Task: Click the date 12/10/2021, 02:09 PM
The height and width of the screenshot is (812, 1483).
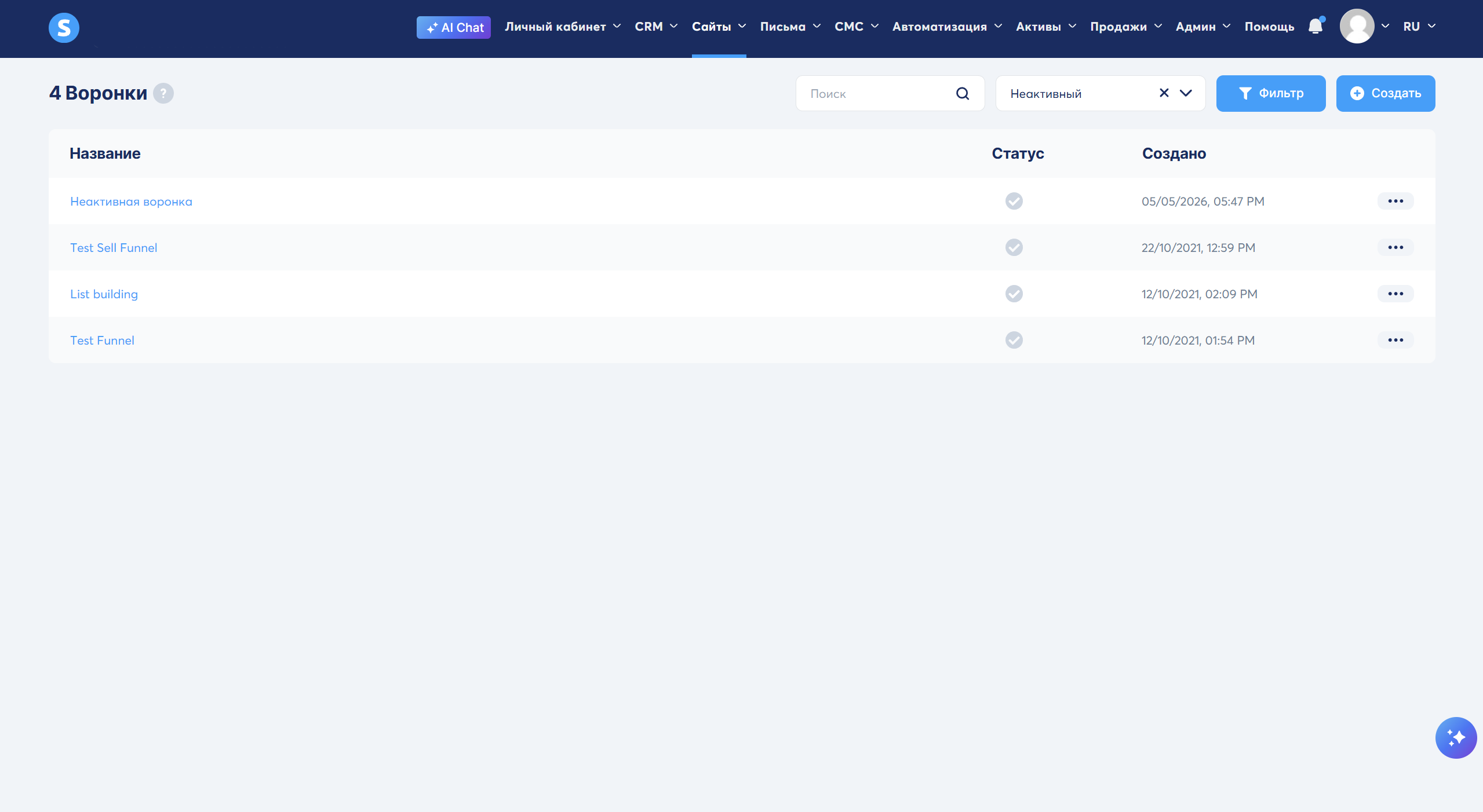Action: point(1199,294)
